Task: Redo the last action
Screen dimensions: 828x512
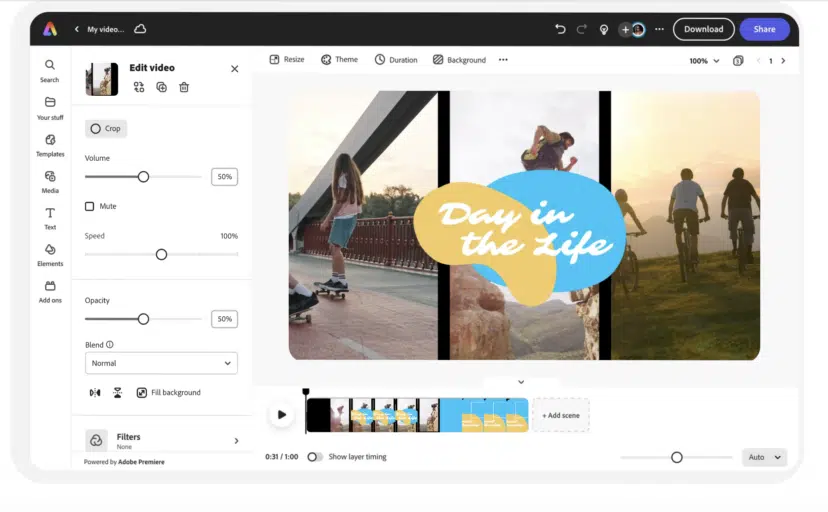Action: tap(581, 29)
